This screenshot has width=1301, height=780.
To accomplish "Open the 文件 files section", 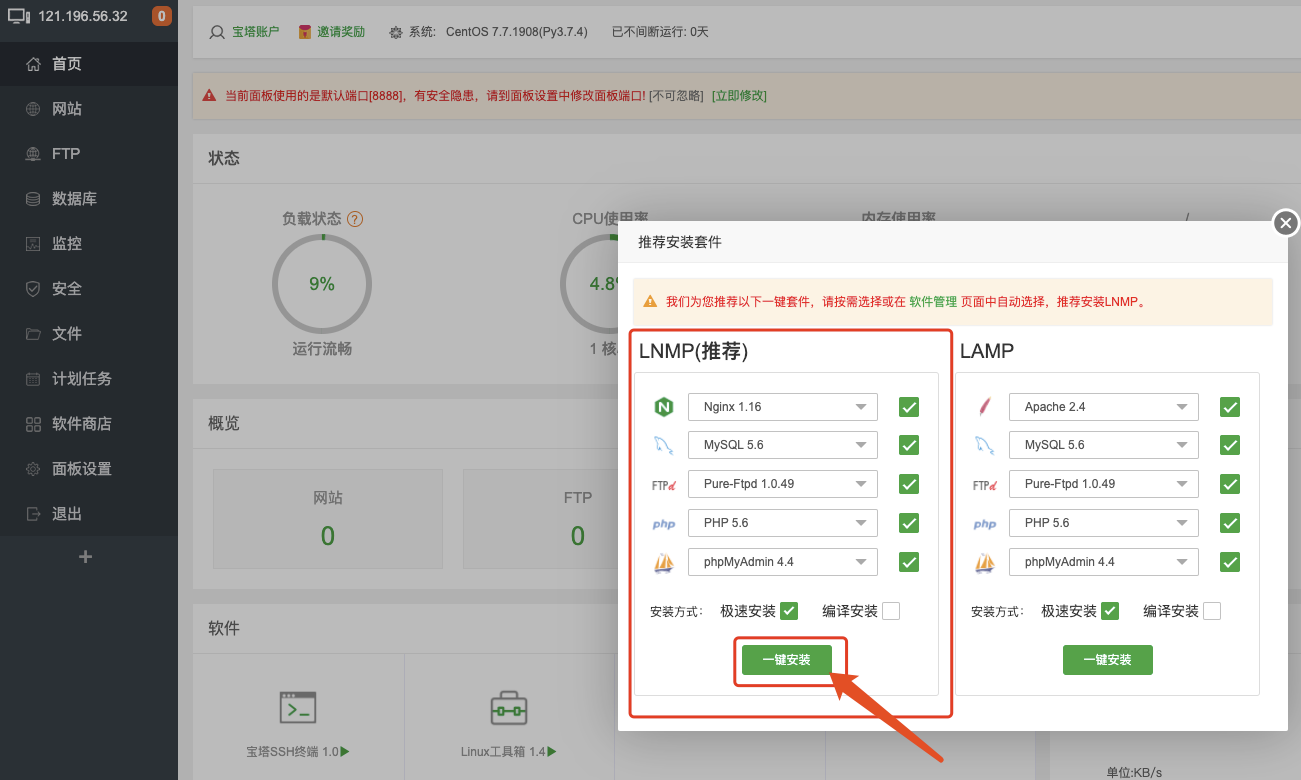I will [89, 334].
